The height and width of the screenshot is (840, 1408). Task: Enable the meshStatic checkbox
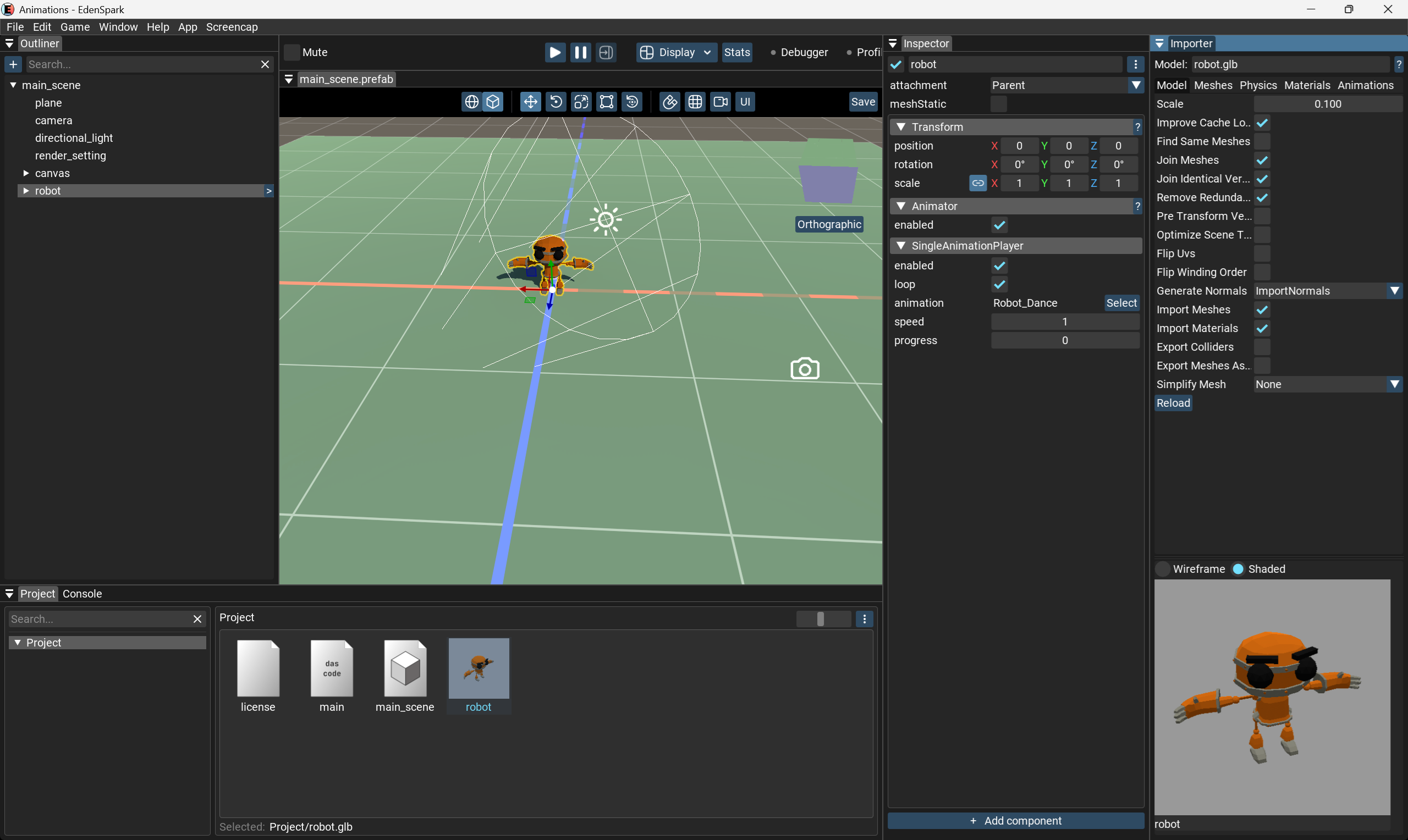pyautogui.click(x=999, y=104)
